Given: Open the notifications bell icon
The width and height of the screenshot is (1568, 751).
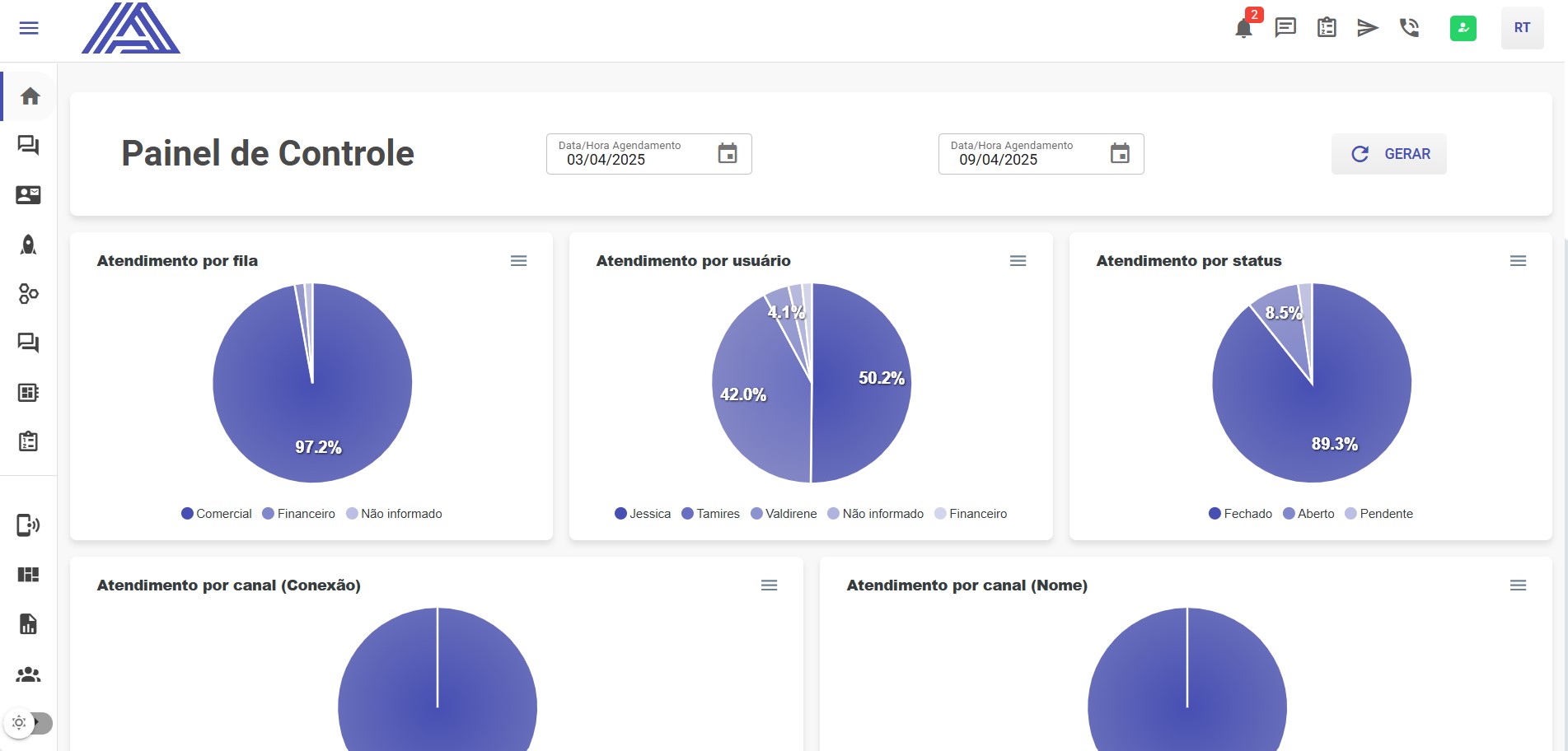Looking at the screenshot, I should pyautogui.click(x=1243, y=28).
